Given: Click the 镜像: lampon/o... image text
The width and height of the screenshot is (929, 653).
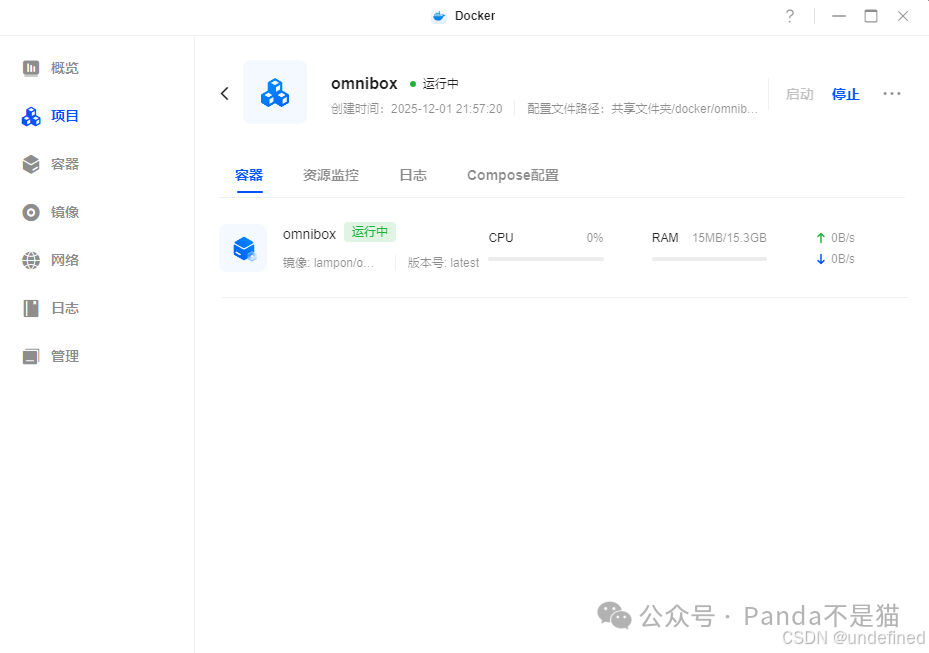Looking at the screenshot, I should tap(328, 263).
